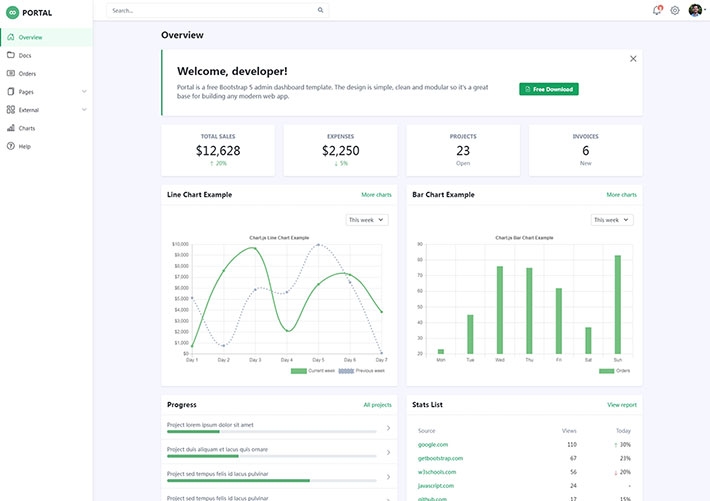
Task: Expand the External submenu chevron
Action: point(84,110)
